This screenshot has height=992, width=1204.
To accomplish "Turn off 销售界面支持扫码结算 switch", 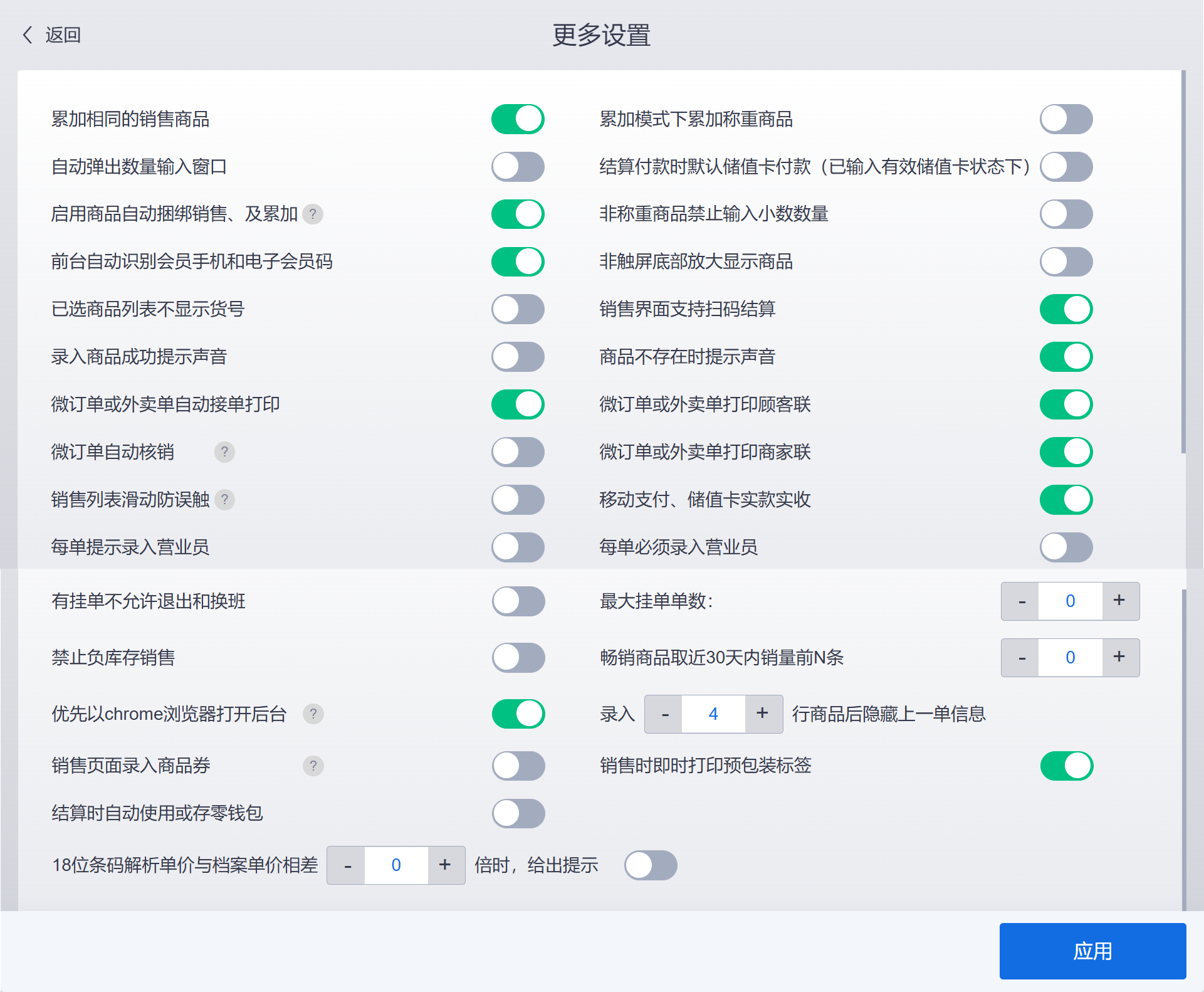I will (x=1066, y=309).
